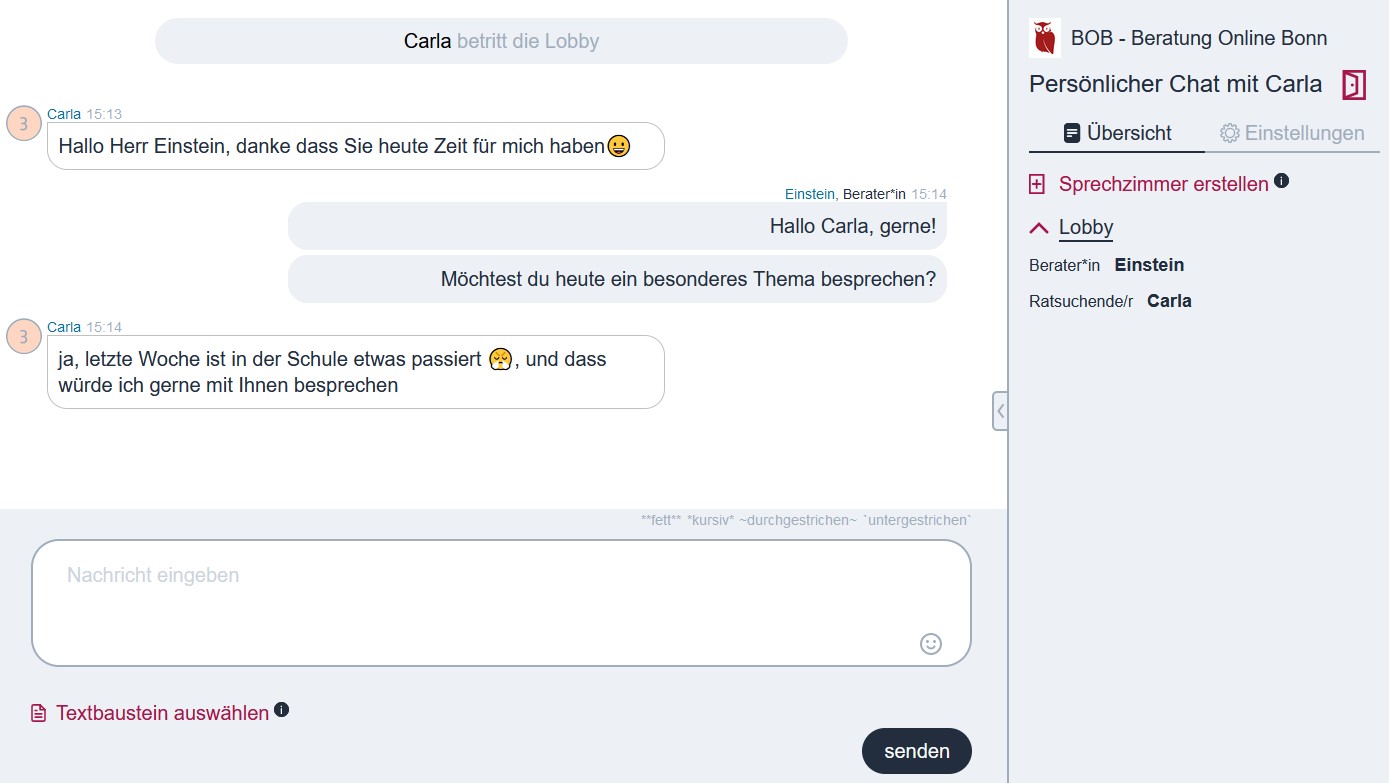Click Carla in the Ratsuchende/r row
The image size is (1389, 783).
[x=1169, y=301]
